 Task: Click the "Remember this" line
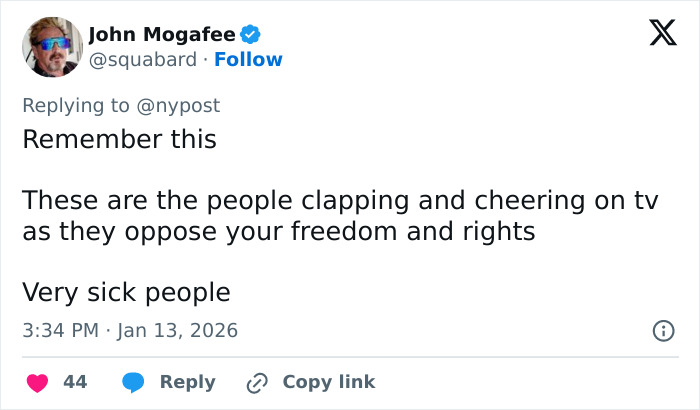tap(119, 139)
